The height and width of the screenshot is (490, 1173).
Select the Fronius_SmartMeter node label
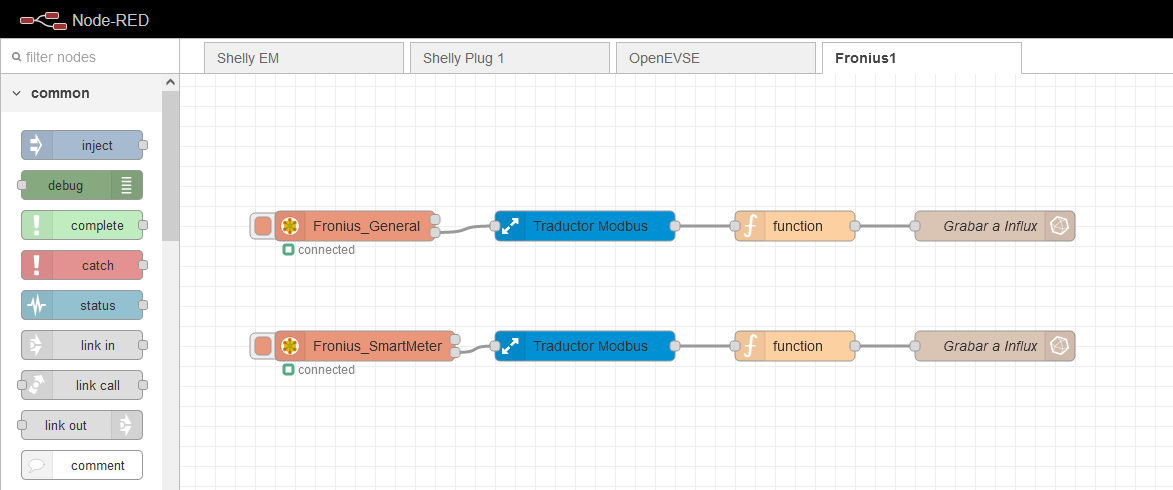[377, 346]
